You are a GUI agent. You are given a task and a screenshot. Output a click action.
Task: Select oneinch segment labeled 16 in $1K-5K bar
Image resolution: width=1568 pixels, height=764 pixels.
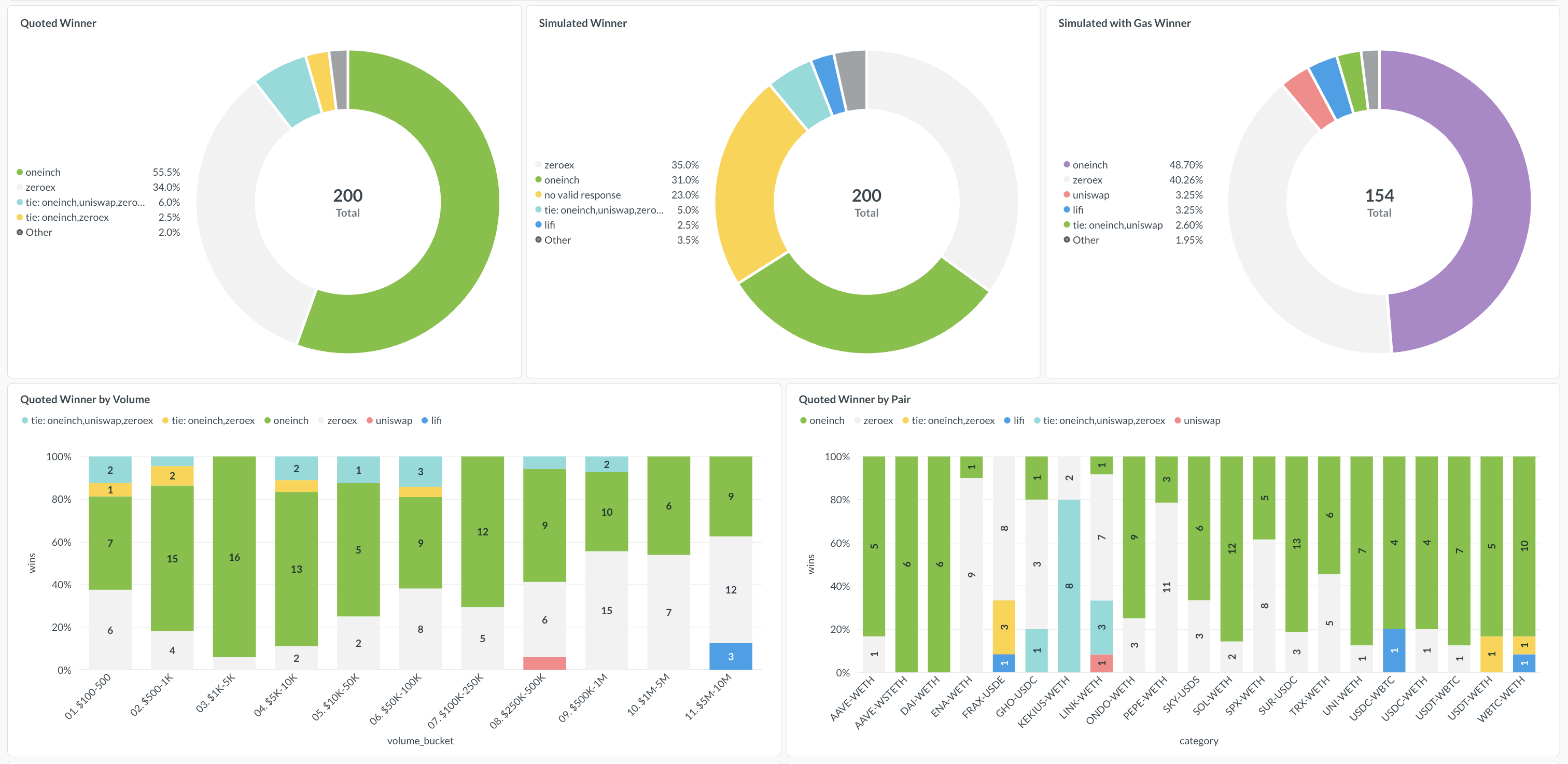tap(234, 557)
